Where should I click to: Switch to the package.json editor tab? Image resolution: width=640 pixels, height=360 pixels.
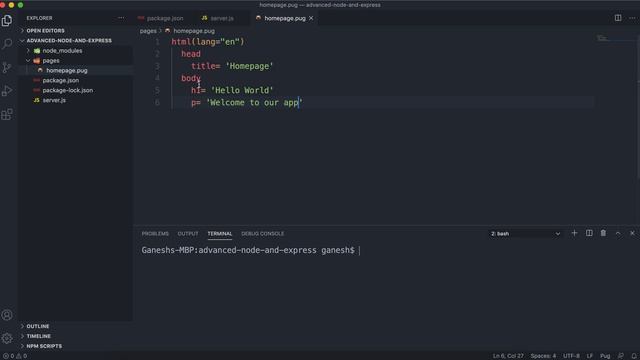coord(161,18)
